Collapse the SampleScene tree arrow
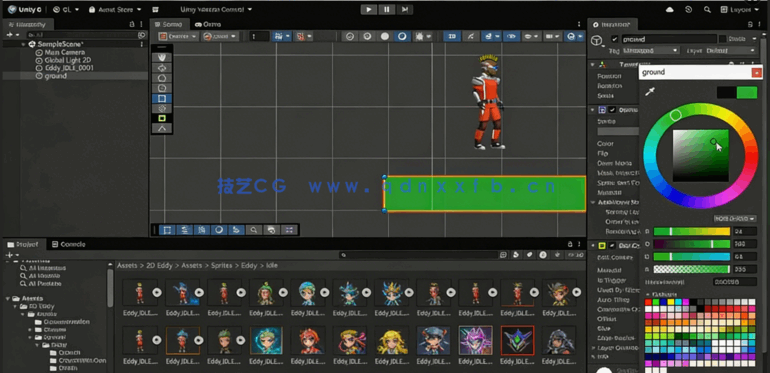 (x=24, y=44)
